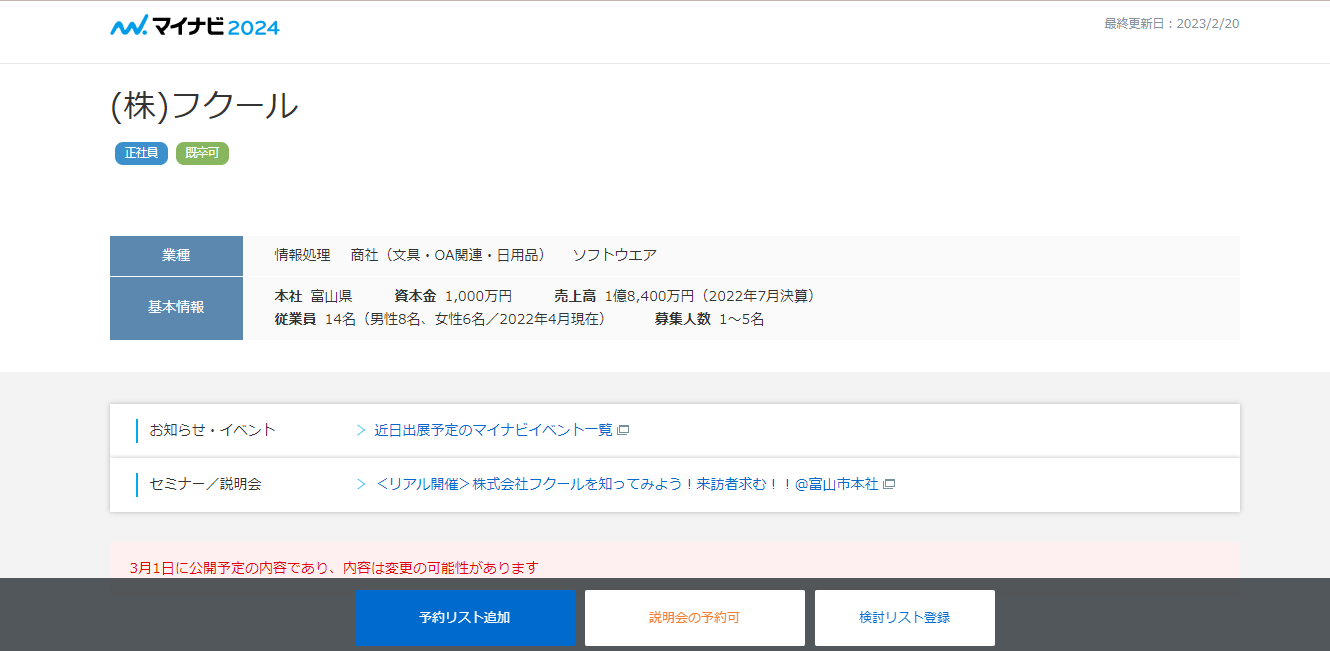Click the 業種 row header
This screenshot has width=1330, height=651.
tap(176, 256)
